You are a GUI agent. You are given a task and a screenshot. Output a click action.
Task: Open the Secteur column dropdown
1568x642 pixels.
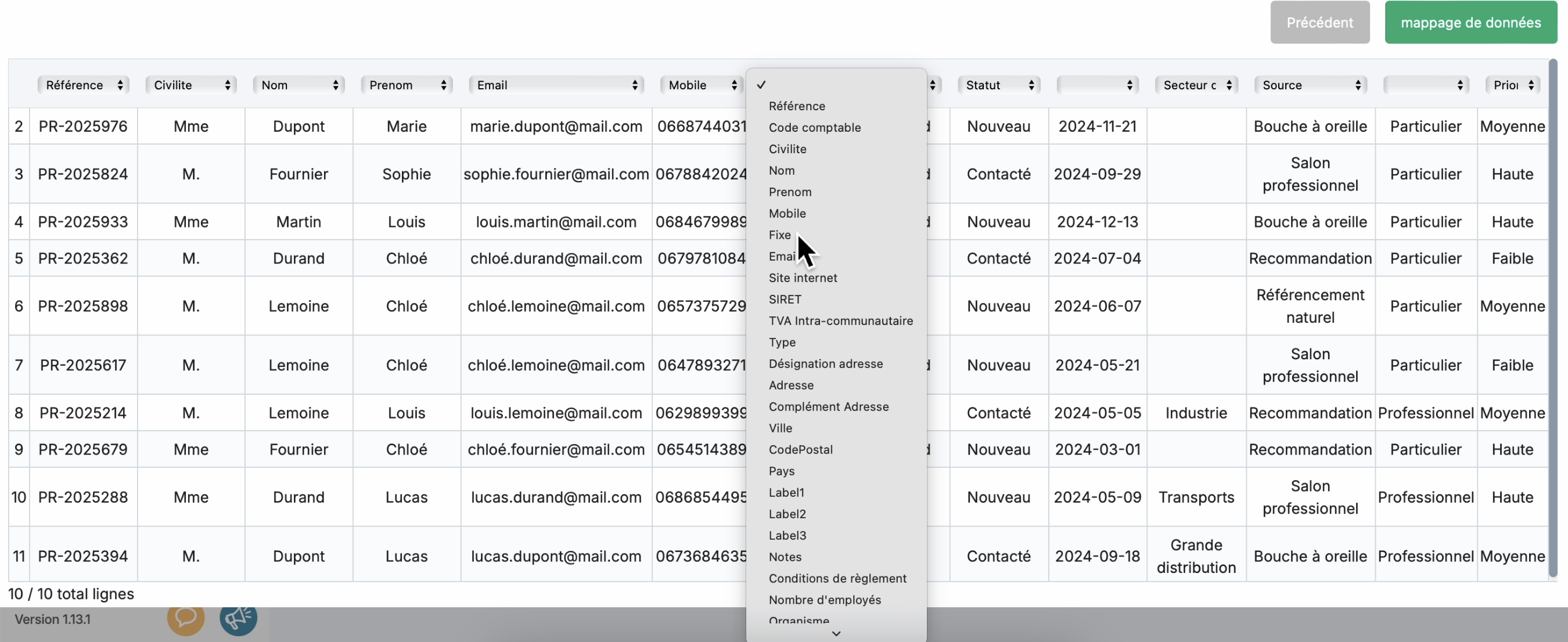pos(1196,85)
